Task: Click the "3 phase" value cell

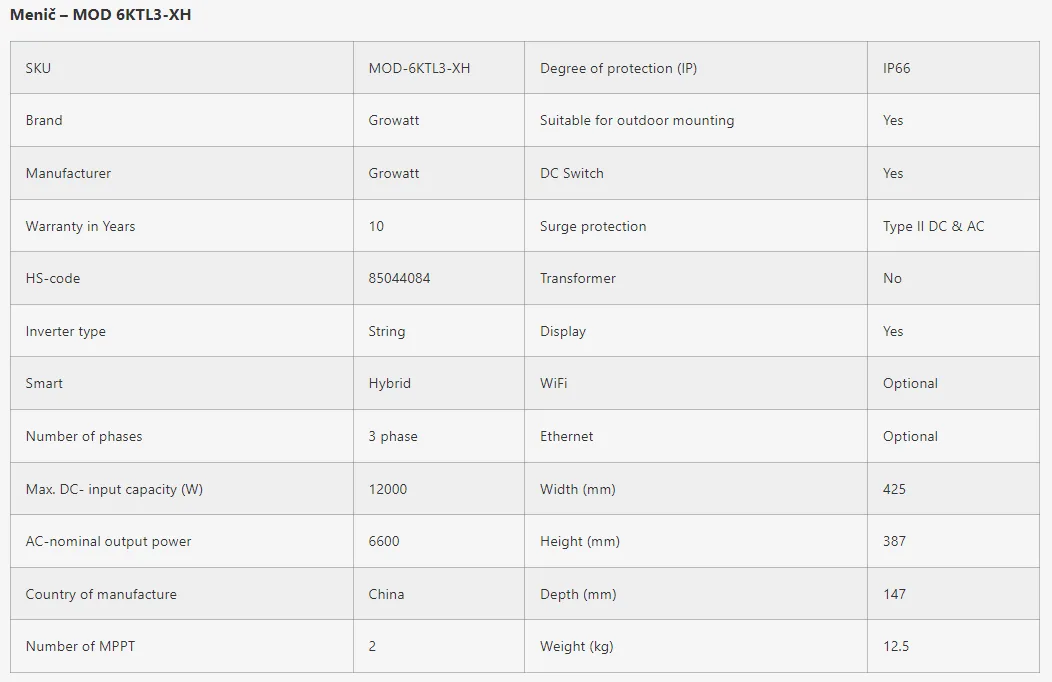Action: (393, 436)
